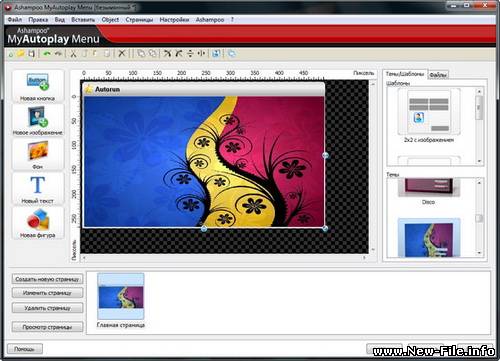
Task: Click the redo arrow icon
Action: (58, 53)
